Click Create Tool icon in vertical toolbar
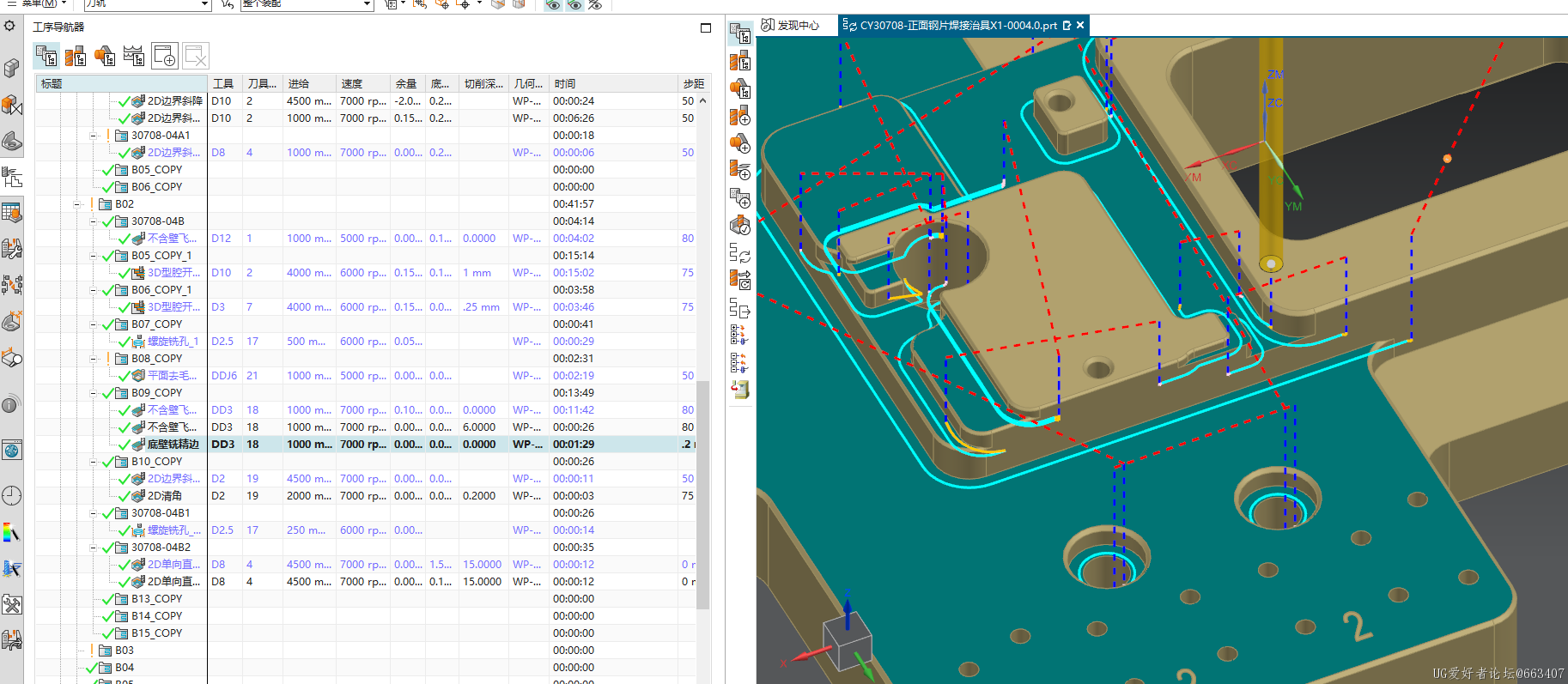Viewport: 1568px width, 684px height. coord(740,116)
